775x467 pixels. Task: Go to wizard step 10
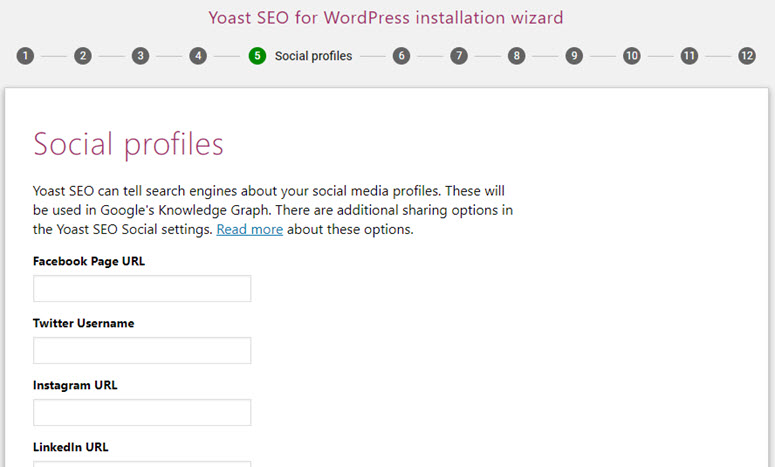pos(632,56)
